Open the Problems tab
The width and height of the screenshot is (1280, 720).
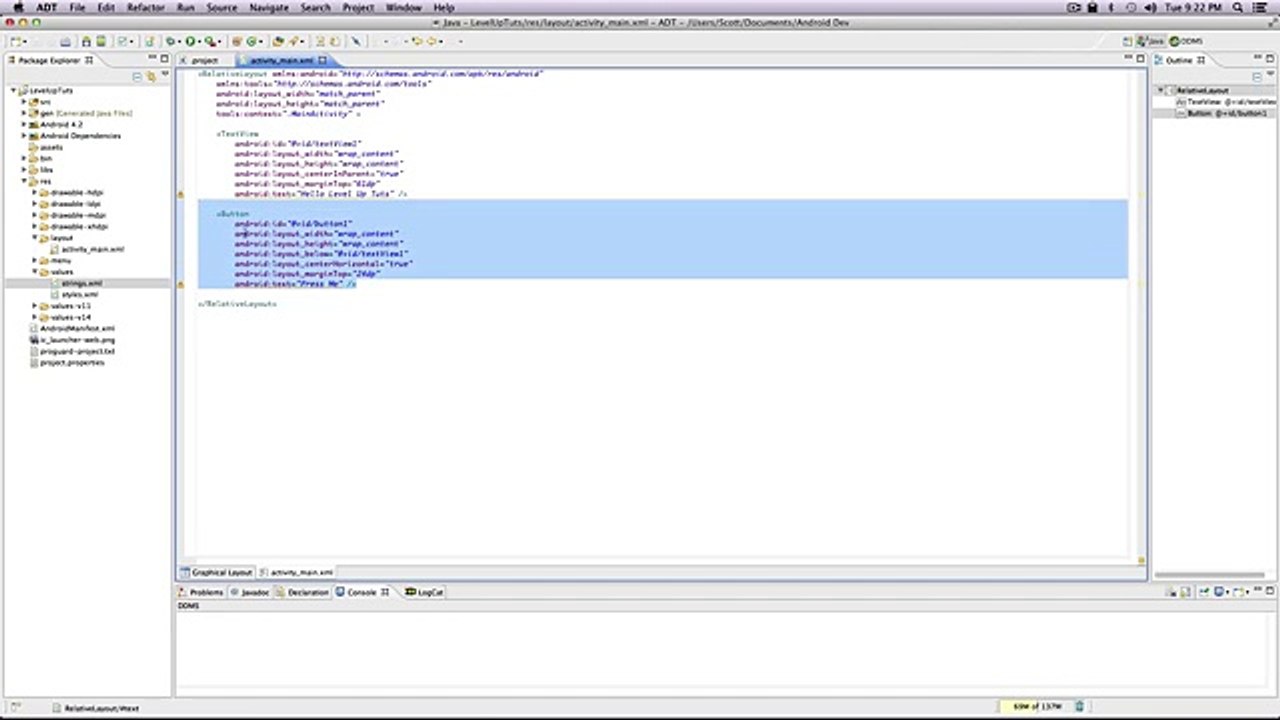click(201, 592)
